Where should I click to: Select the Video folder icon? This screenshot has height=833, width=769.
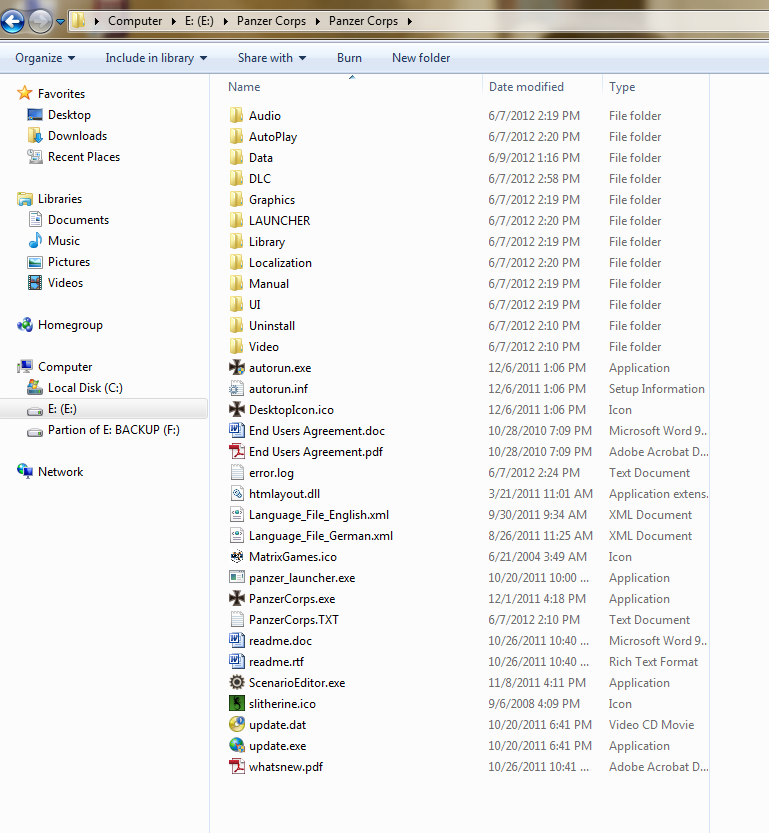tap(236, 346)
